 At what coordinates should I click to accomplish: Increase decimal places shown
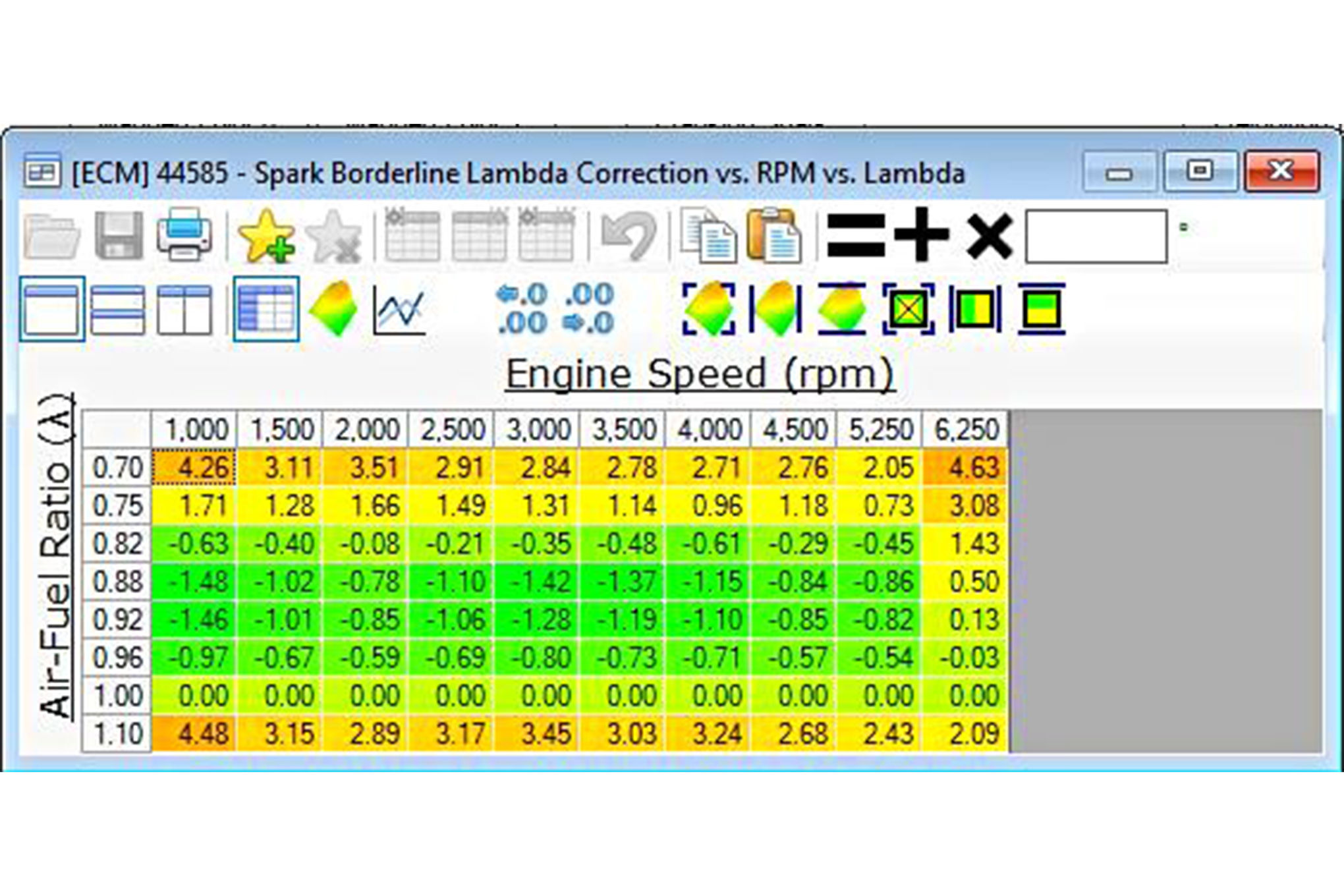[523, 308]
